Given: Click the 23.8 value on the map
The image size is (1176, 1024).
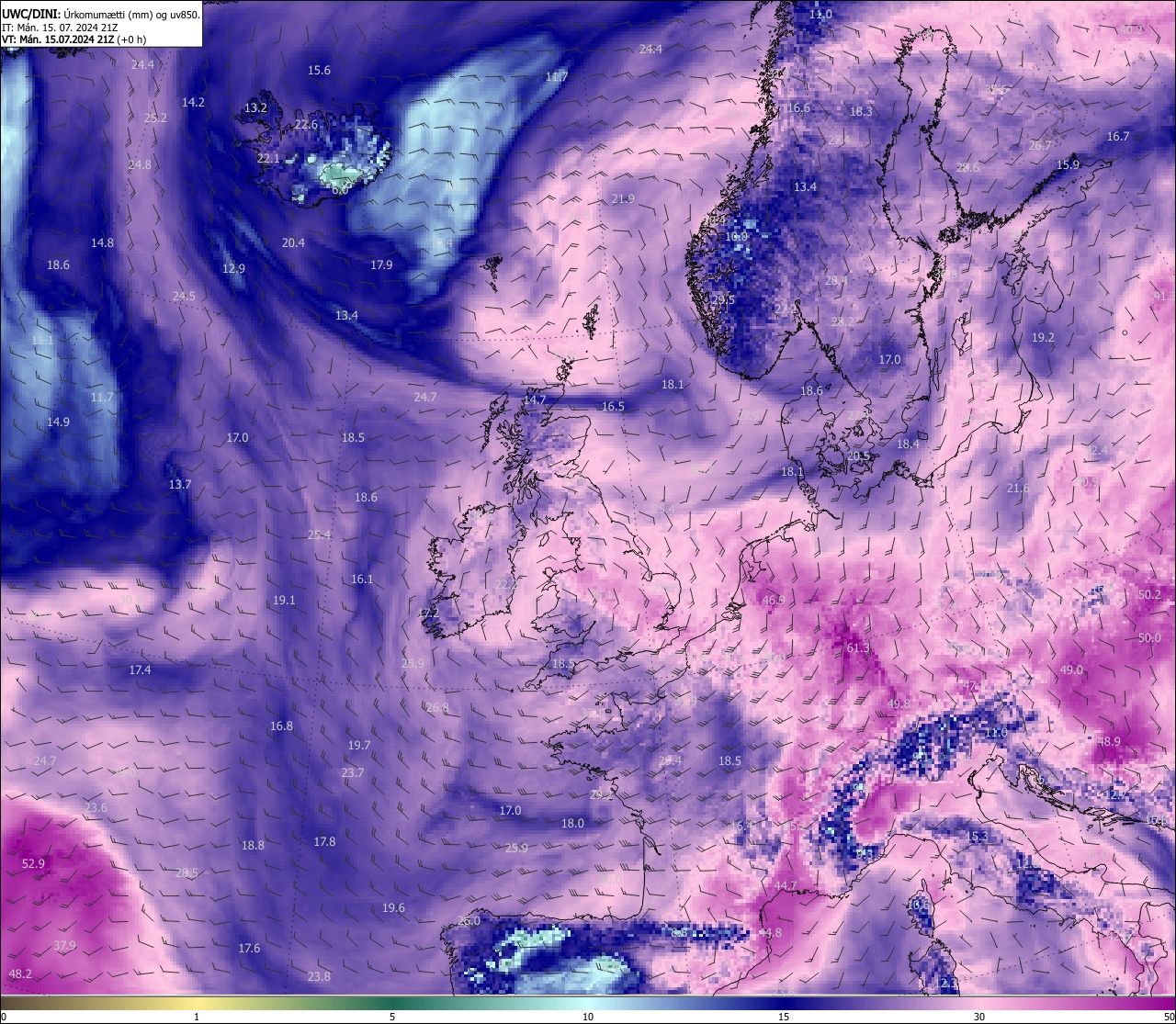Looking at the screenshot, I should tap(319, 977).
